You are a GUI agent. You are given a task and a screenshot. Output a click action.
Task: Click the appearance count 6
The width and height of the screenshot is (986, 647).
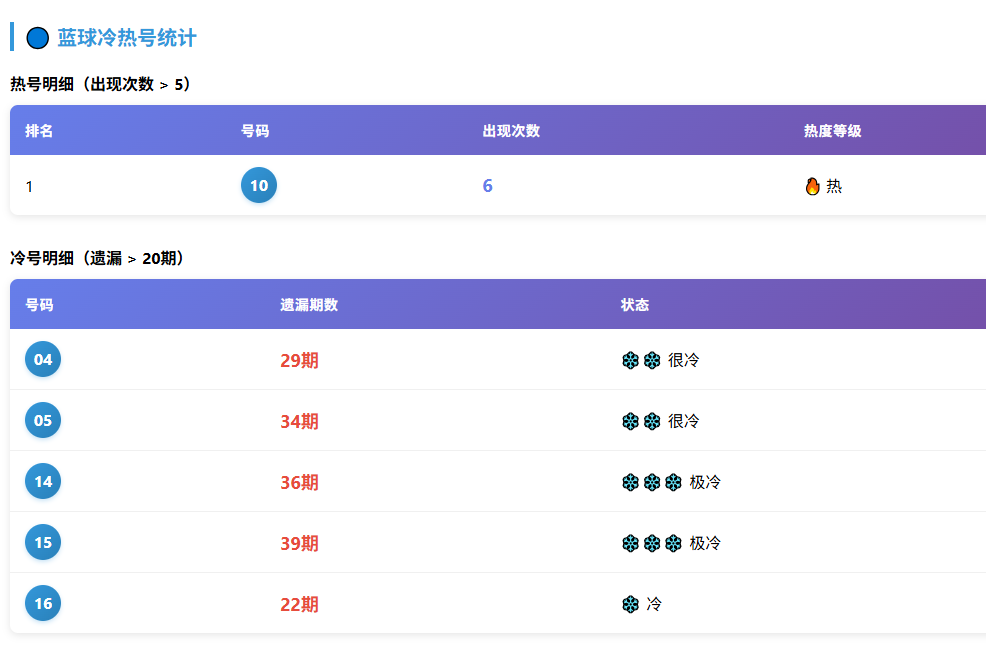(487, 186)
